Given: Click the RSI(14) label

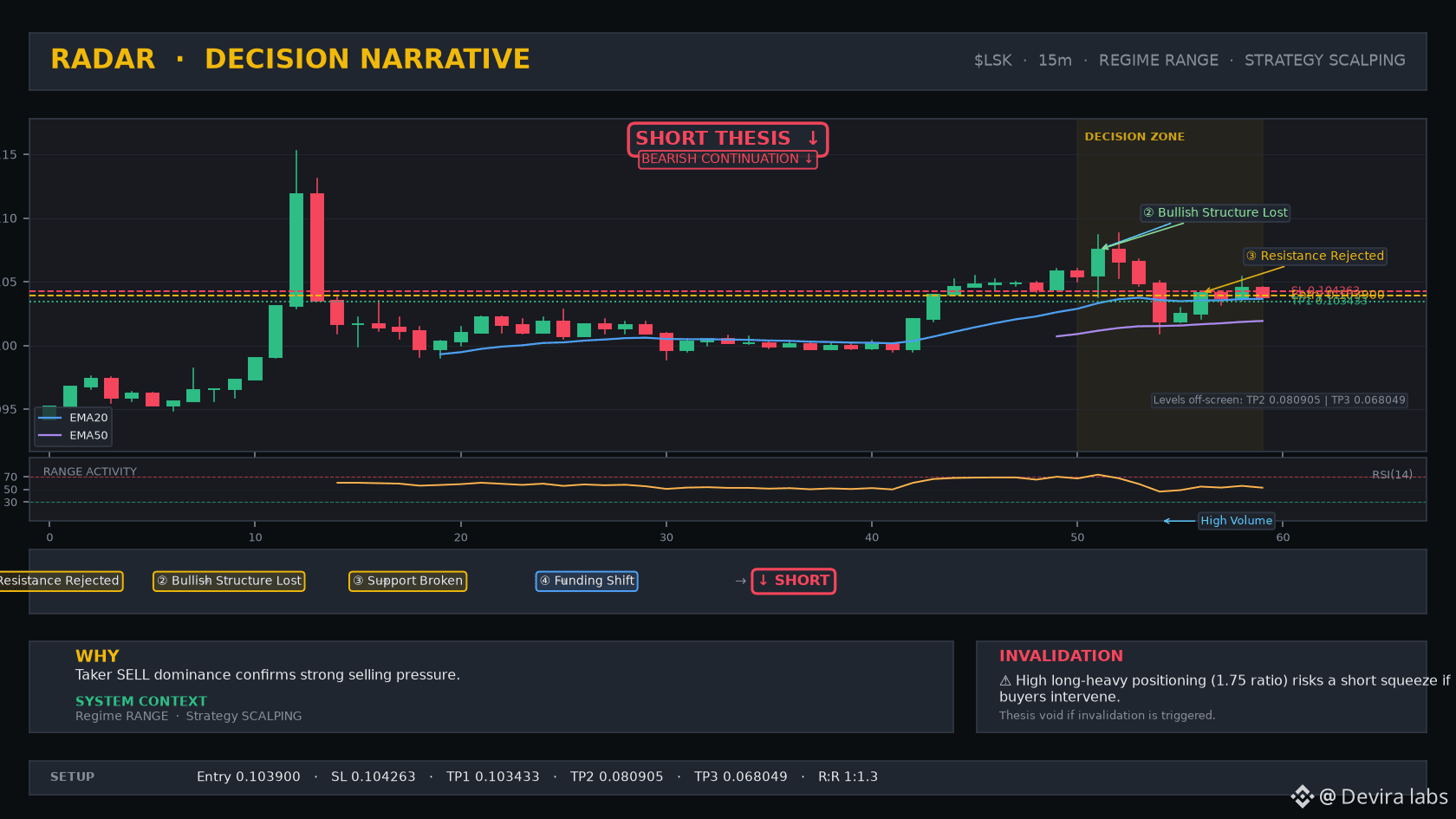Looking at the screenshot, I should pos(1392,475).
